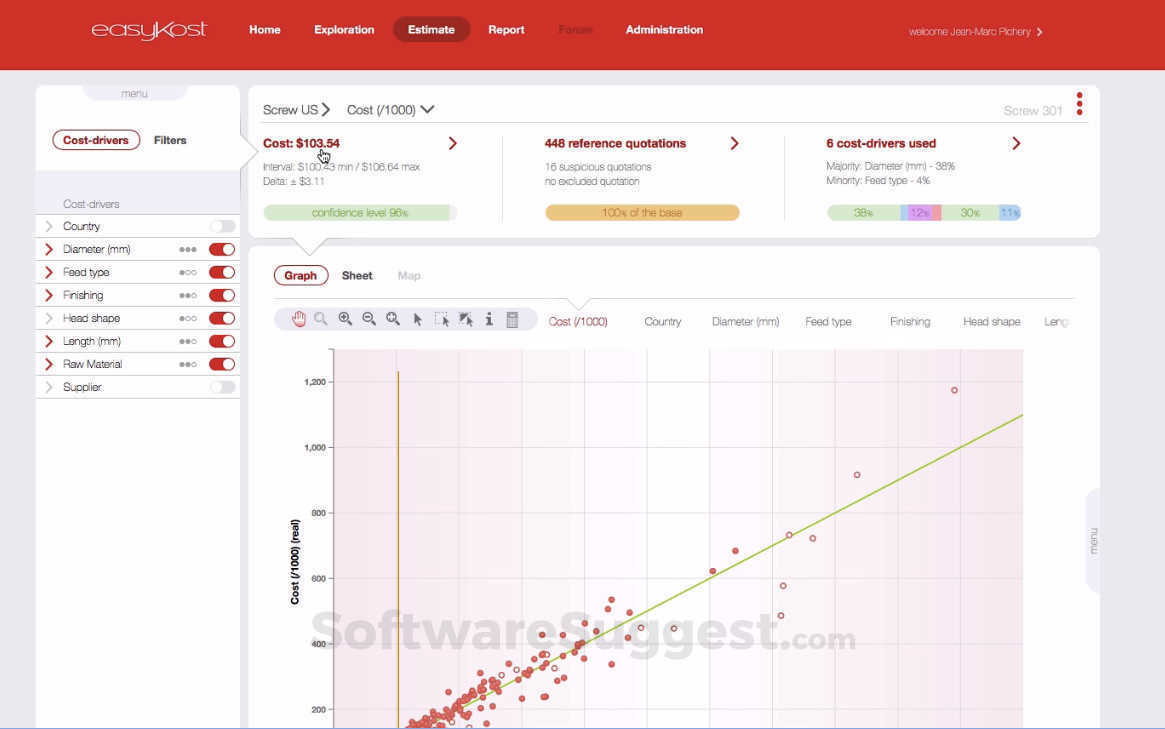
Task: Enable the Country cost-driver toggle
Action: click(222, 227)
